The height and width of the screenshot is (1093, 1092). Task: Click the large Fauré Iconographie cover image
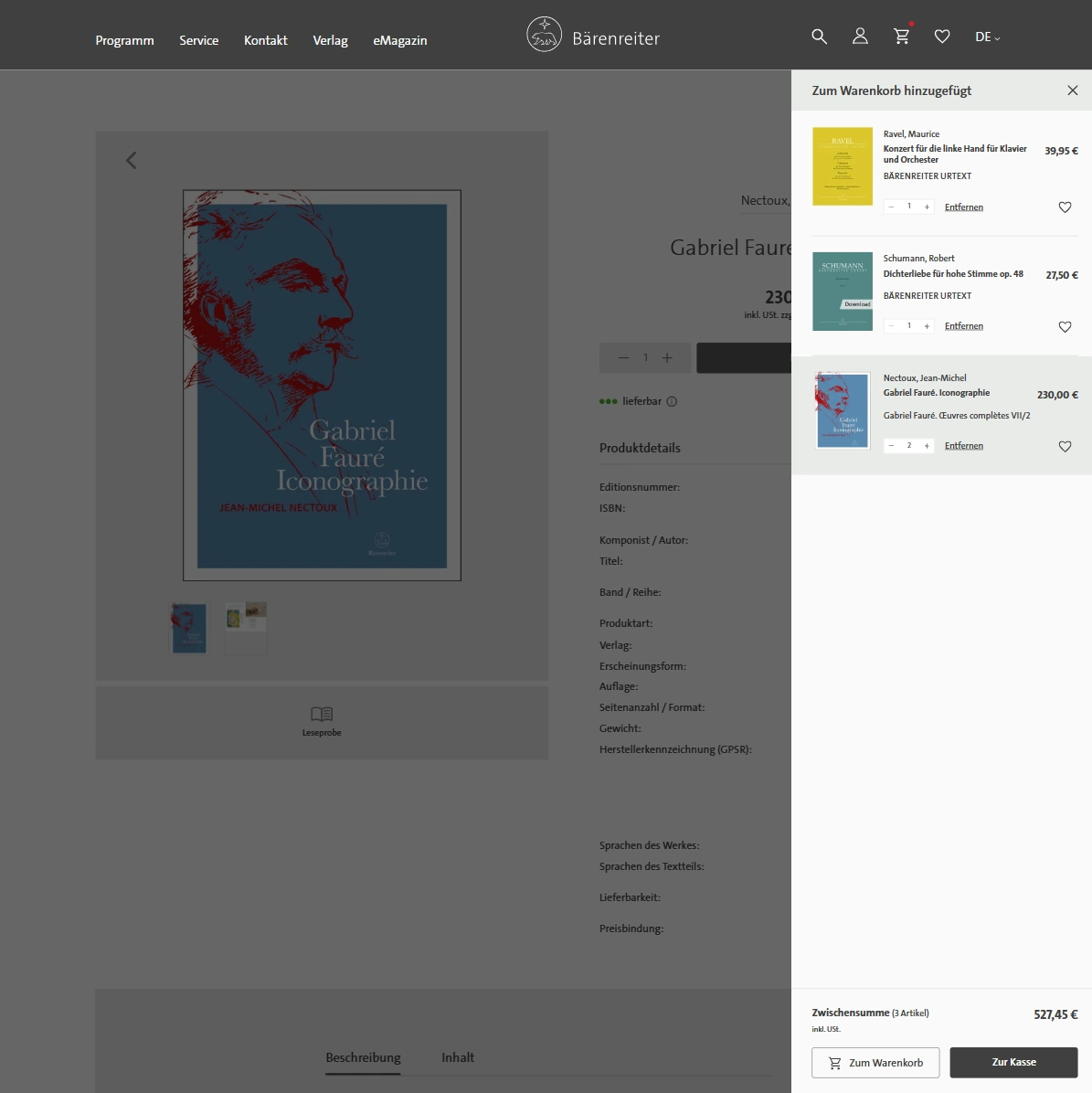322,386
